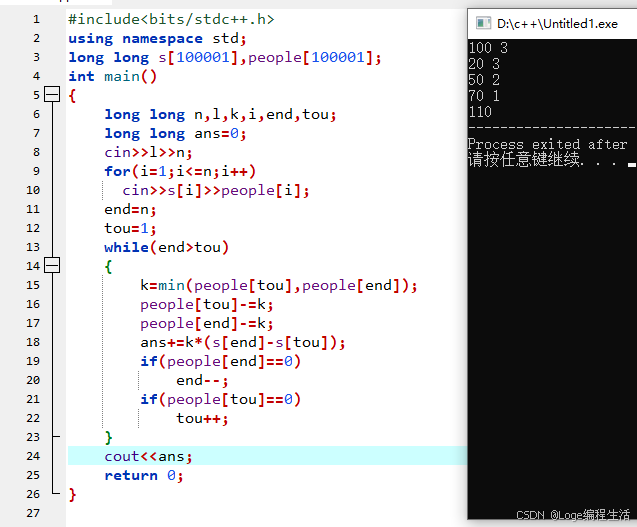Select line number 27 in the gutter
The height and width of the screenshot is (527, 637).
(x=33, y=513)
